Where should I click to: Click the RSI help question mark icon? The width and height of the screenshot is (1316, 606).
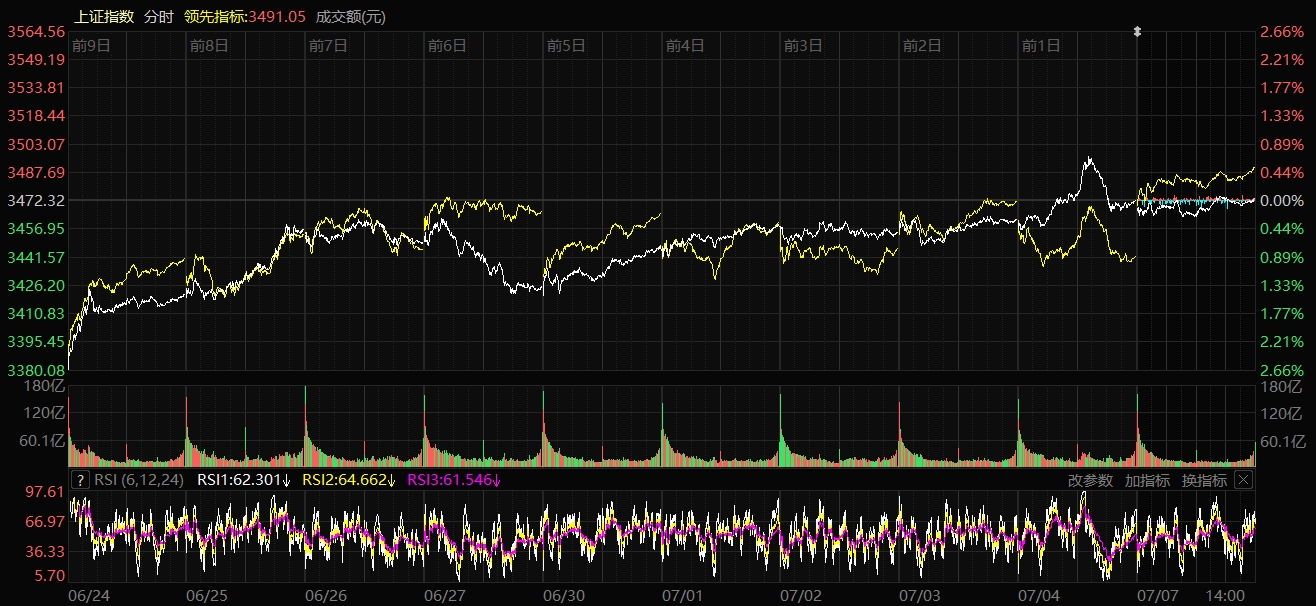click(80, 480)
